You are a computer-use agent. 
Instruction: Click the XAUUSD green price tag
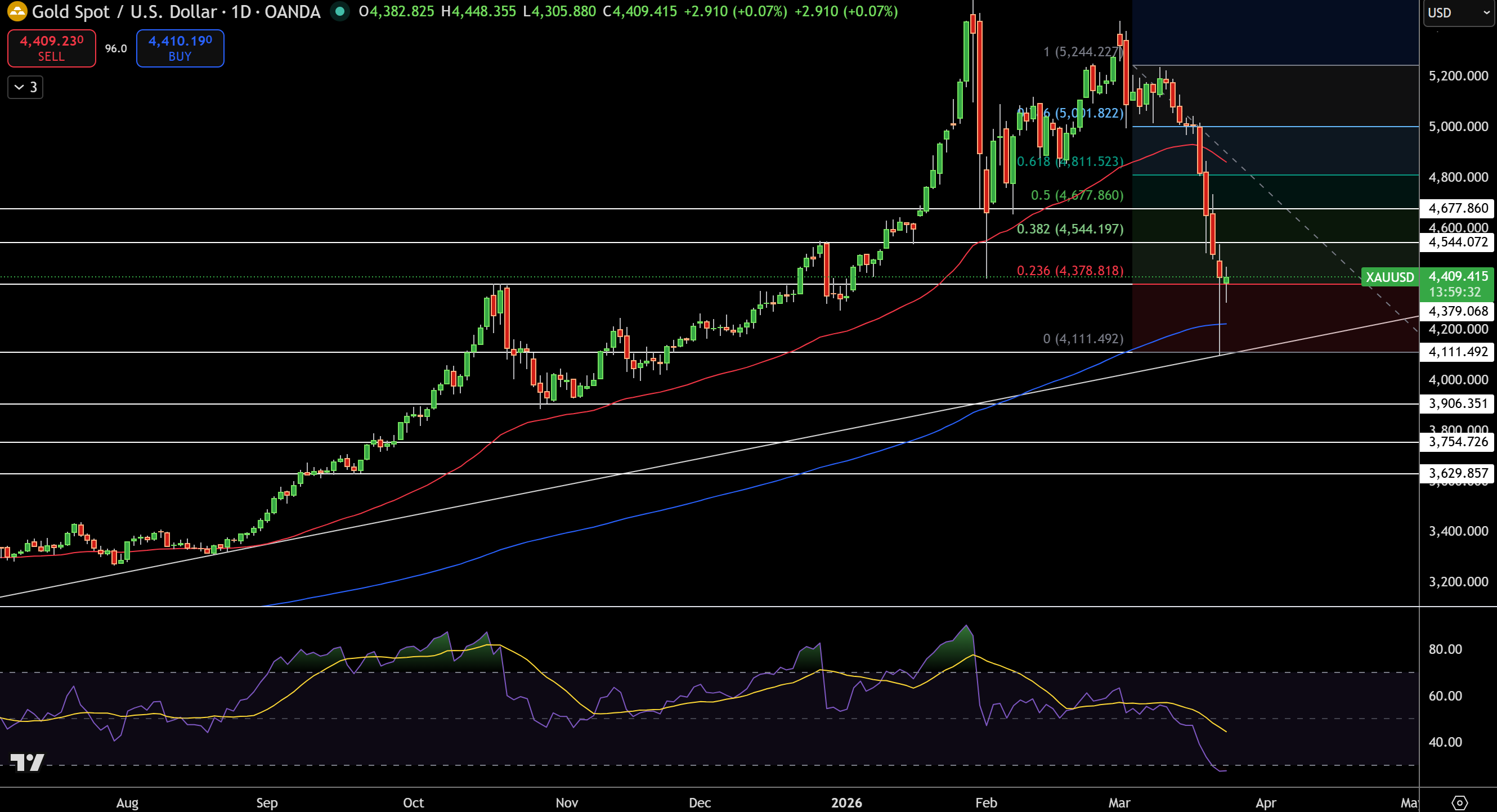pyautogui.click(x=1390, y=277)
